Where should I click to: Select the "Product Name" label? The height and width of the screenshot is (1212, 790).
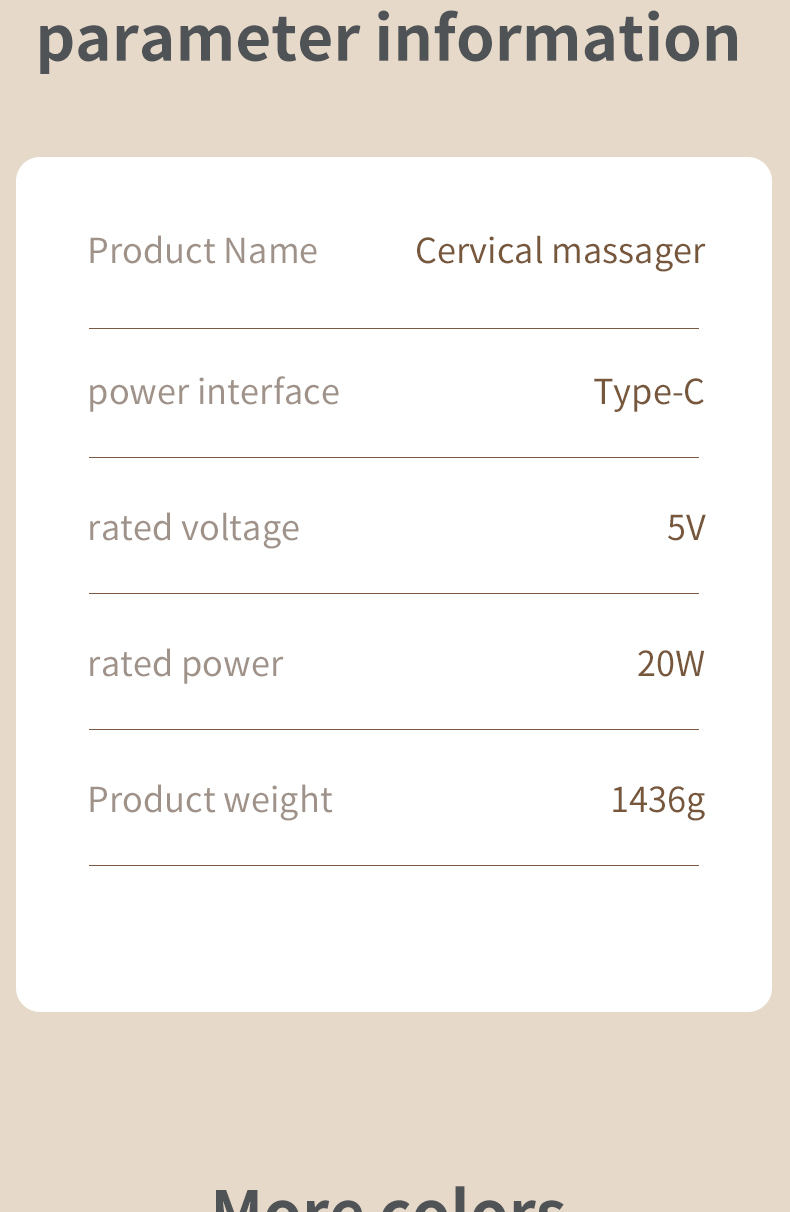(202, 250)
